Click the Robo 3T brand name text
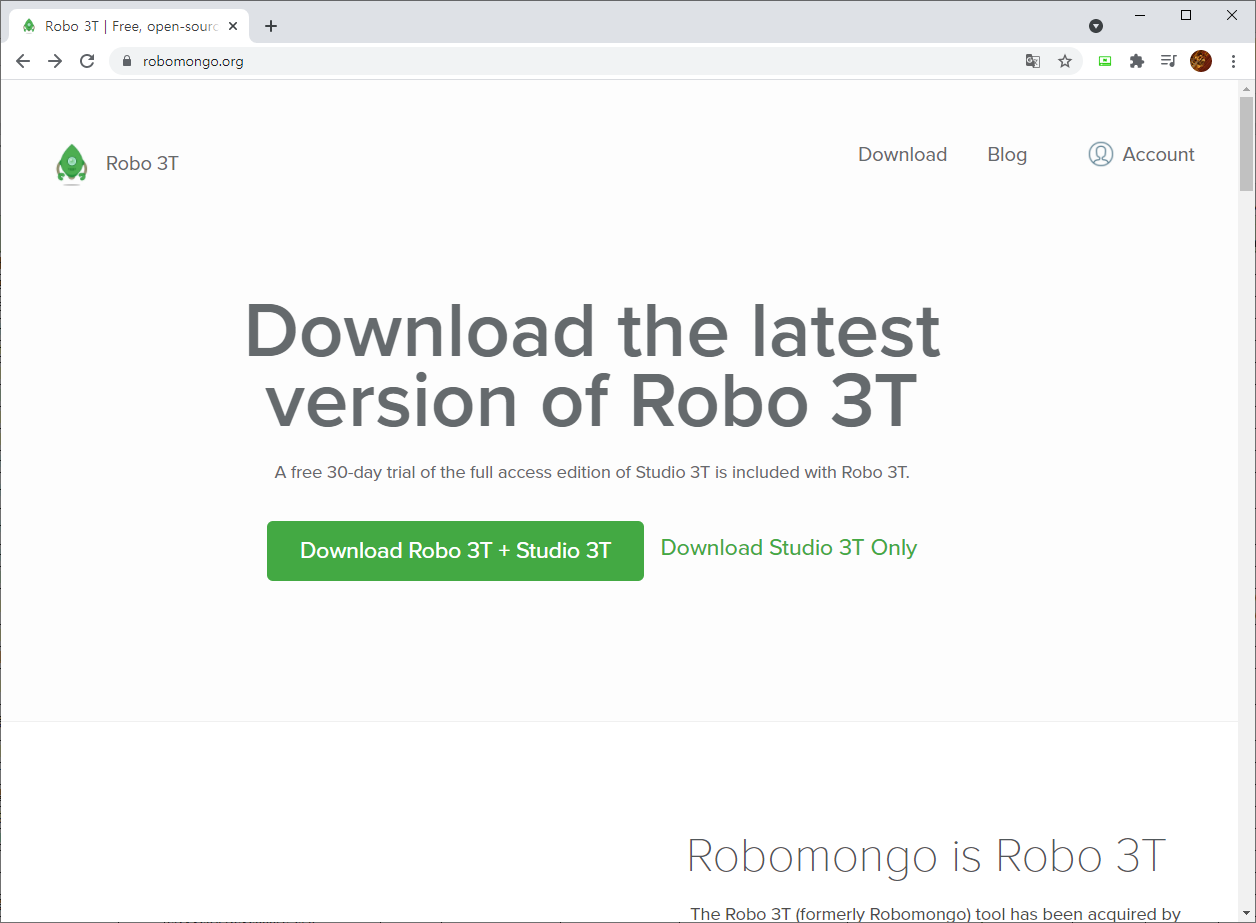Image resolution: width=1256 pixels, height=923 pixels. (x=142, y=164)
